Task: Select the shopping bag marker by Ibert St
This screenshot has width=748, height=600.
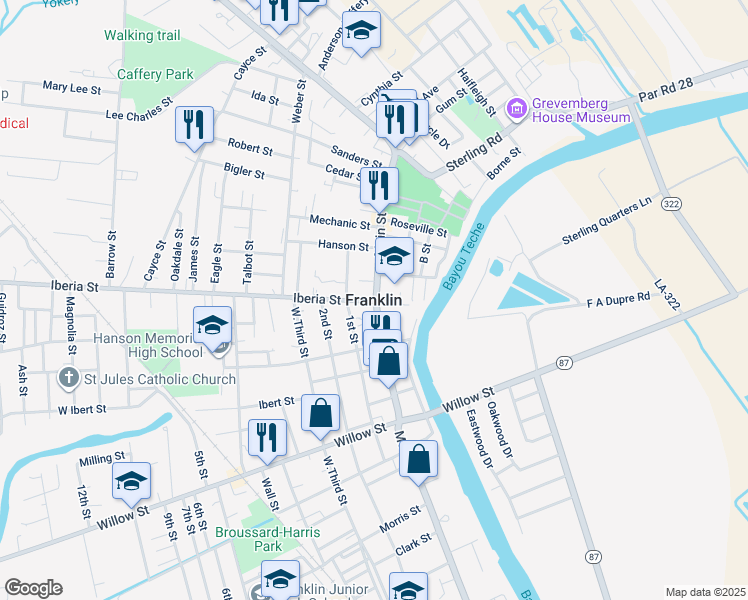Action: [x=321, y=415]
